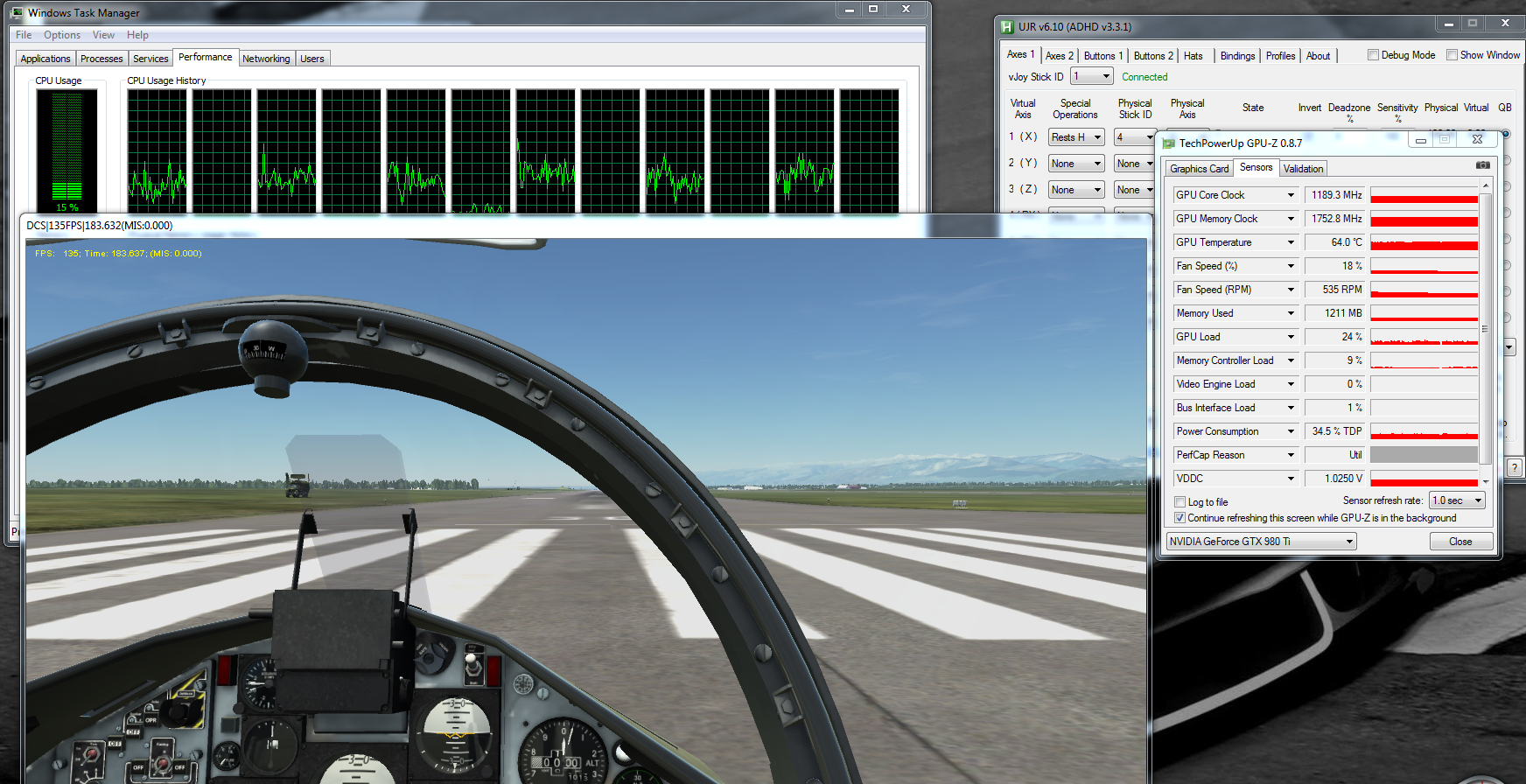
Task: Select the Axes 1 tab in UJR
Action: click(1020, 54)
